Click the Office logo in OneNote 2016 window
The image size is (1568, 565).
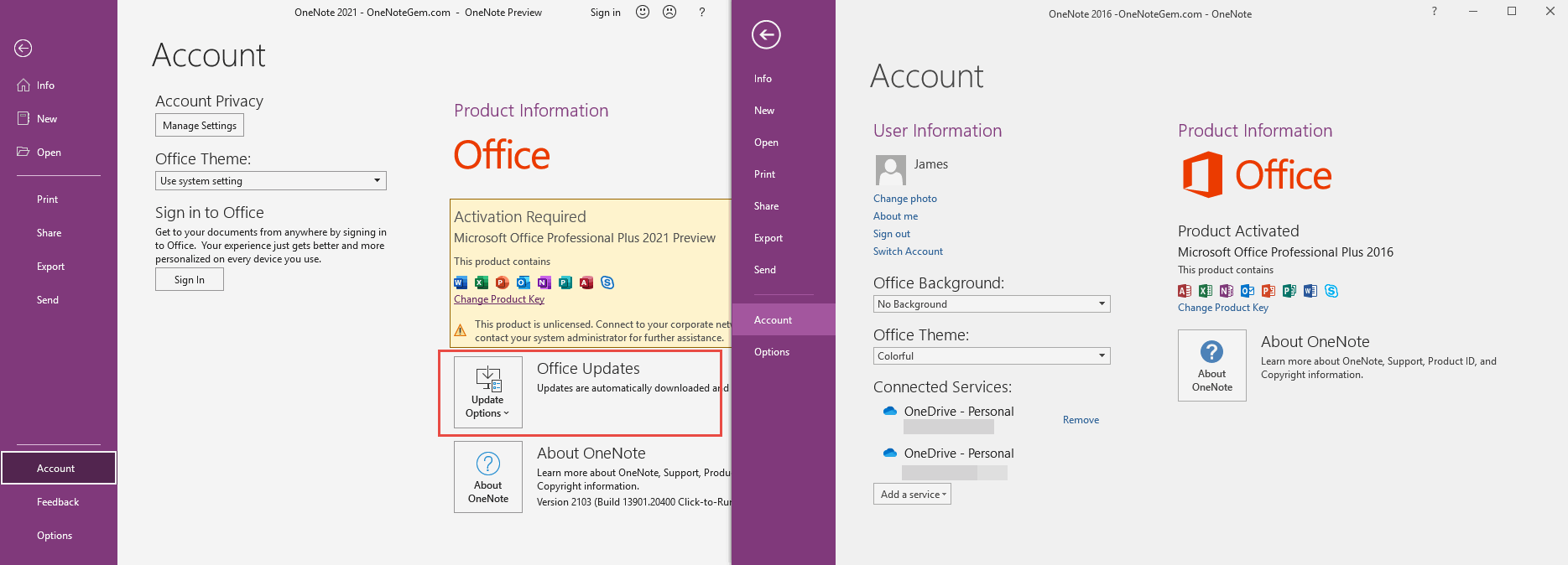tap(1257, 174)
